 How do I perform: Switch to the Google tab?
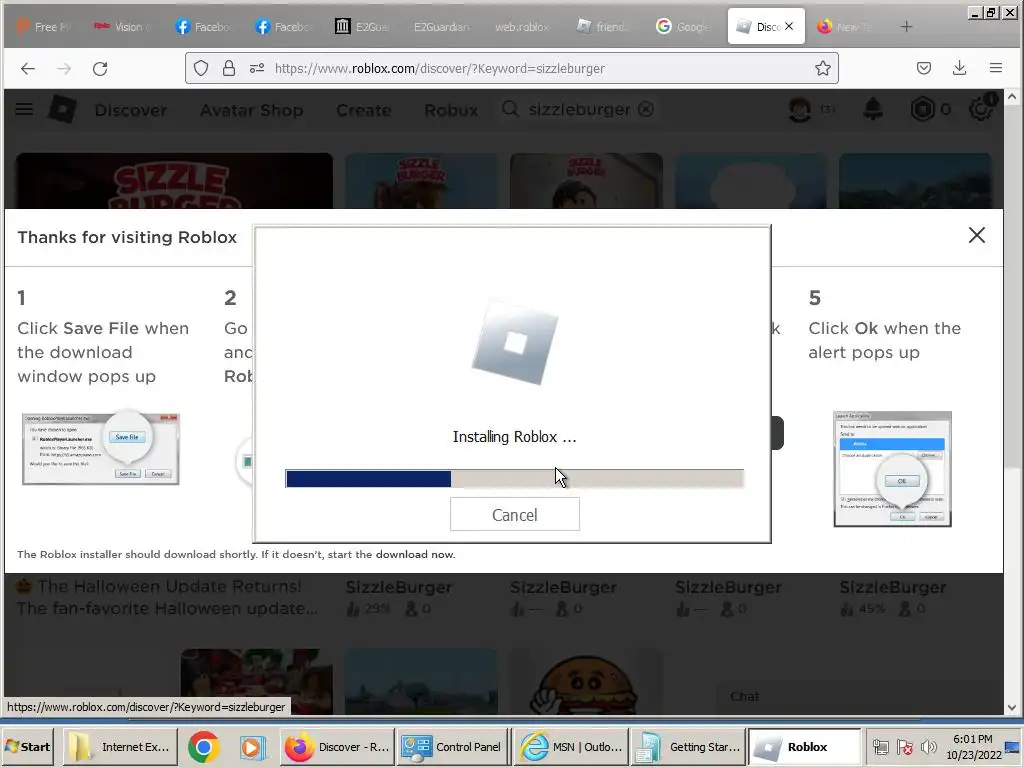(x=683, y=27)
